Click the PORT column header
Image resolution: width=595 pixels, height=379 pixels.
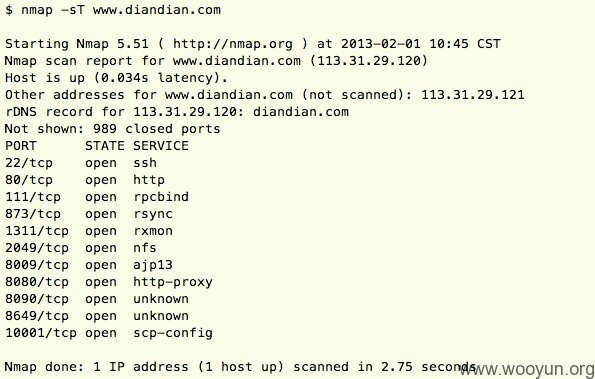point(21,146)
